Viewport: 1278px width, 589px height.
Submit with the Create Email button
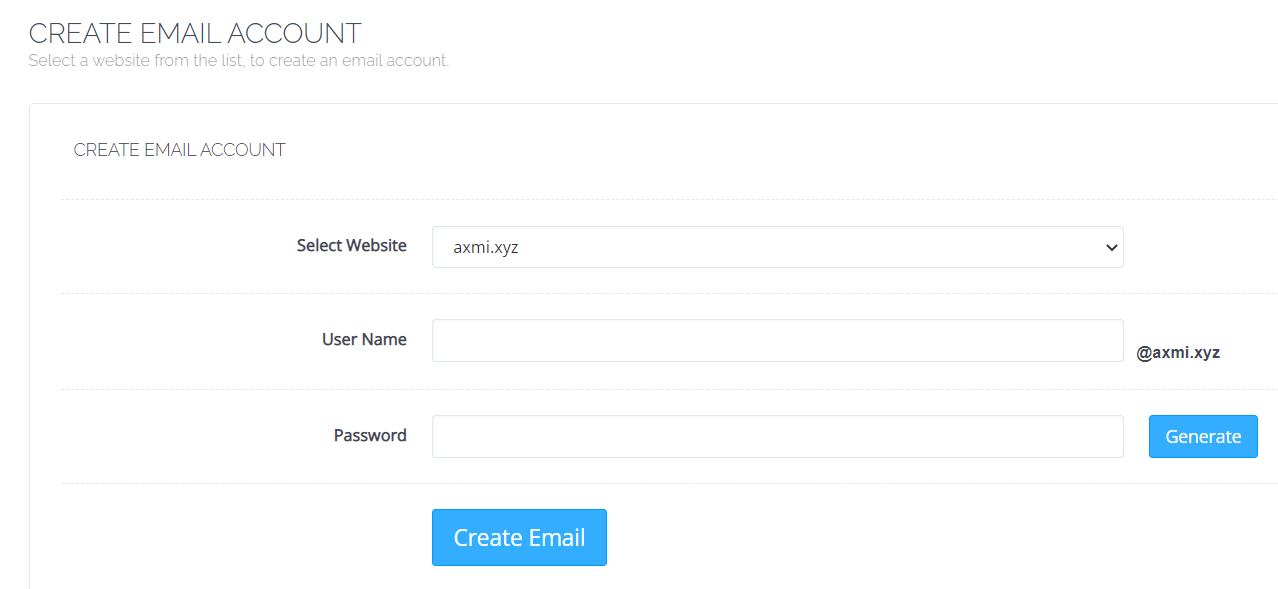[x=519, y=538]
